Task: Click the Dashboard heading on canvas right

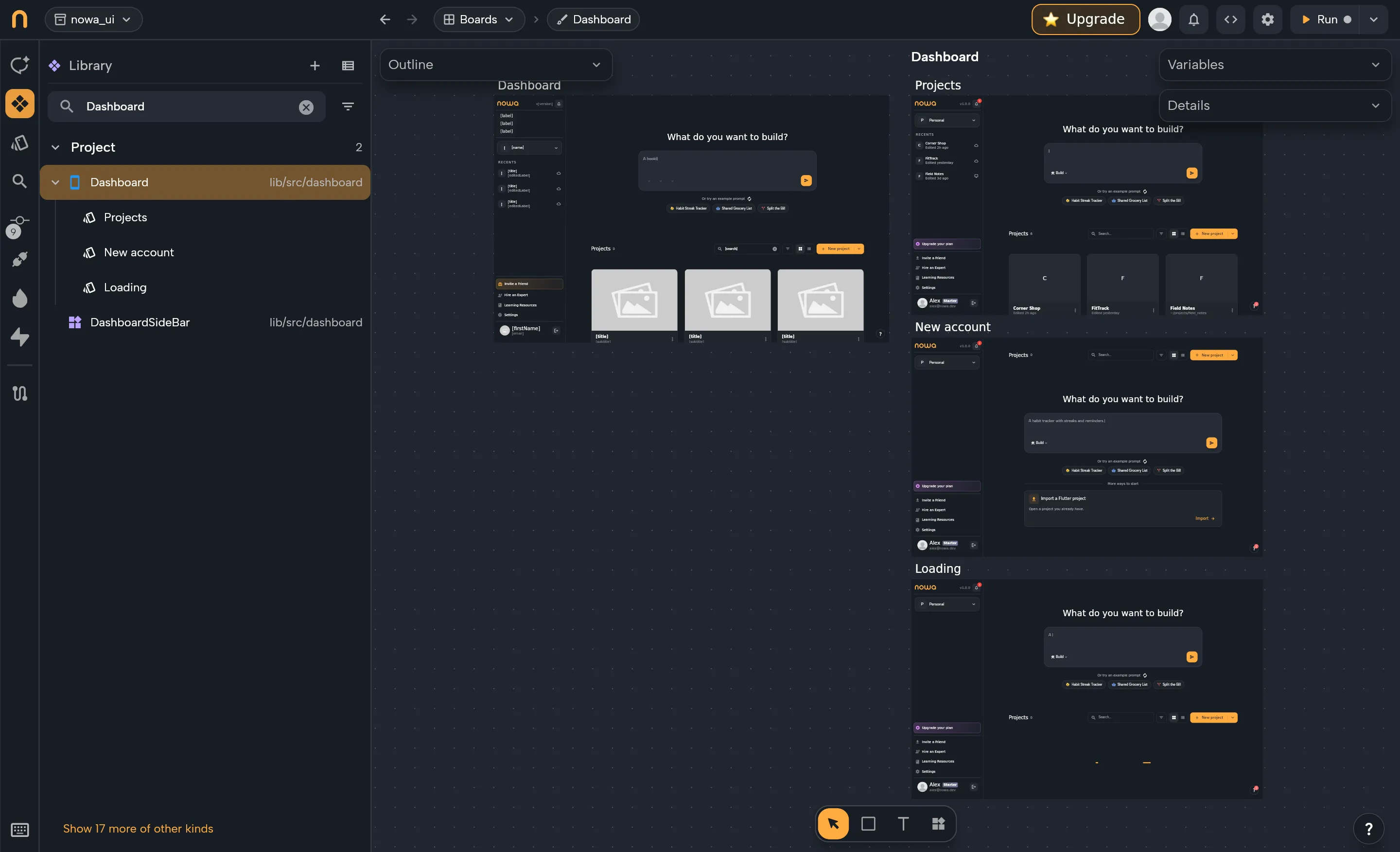Action: pyautogui.click(x=945, y=56)
